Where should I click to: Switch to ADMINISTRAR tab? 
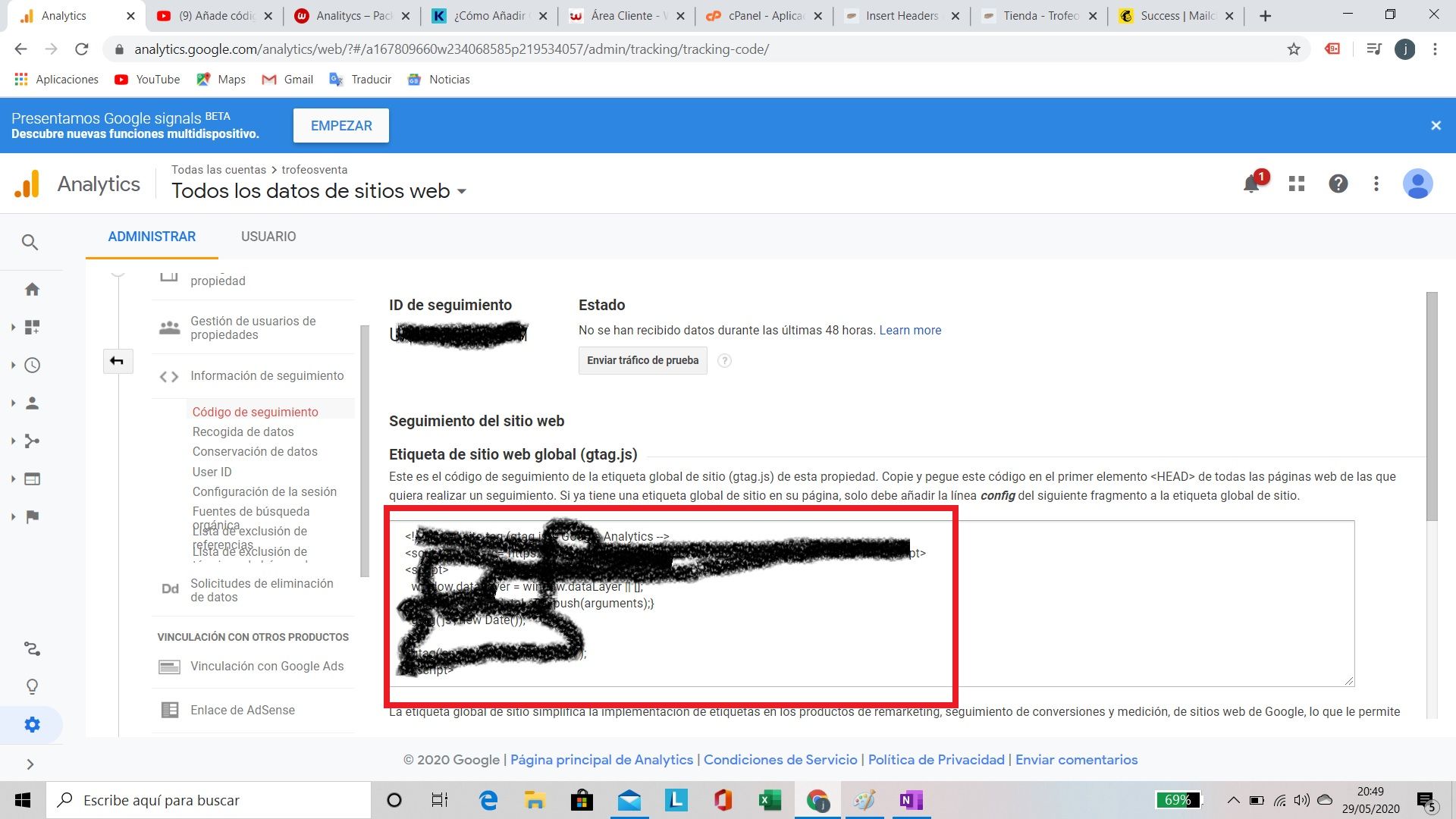point(152,237)
